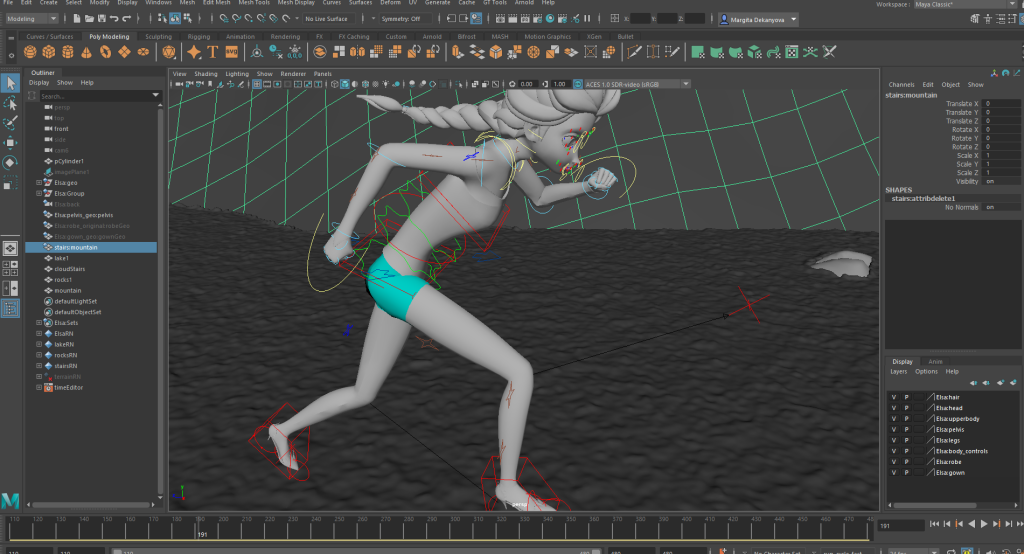Expand the stairsRN reference node

coord(39,366)
